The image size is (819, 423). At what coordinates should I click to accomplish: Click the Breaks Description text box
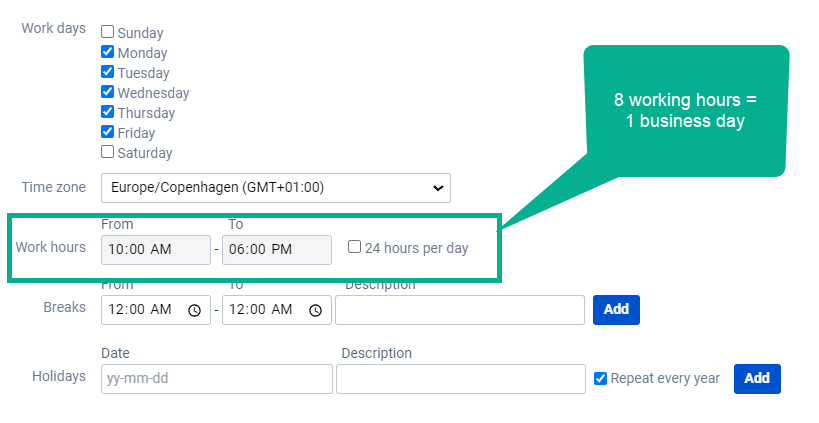pos(459,310)
